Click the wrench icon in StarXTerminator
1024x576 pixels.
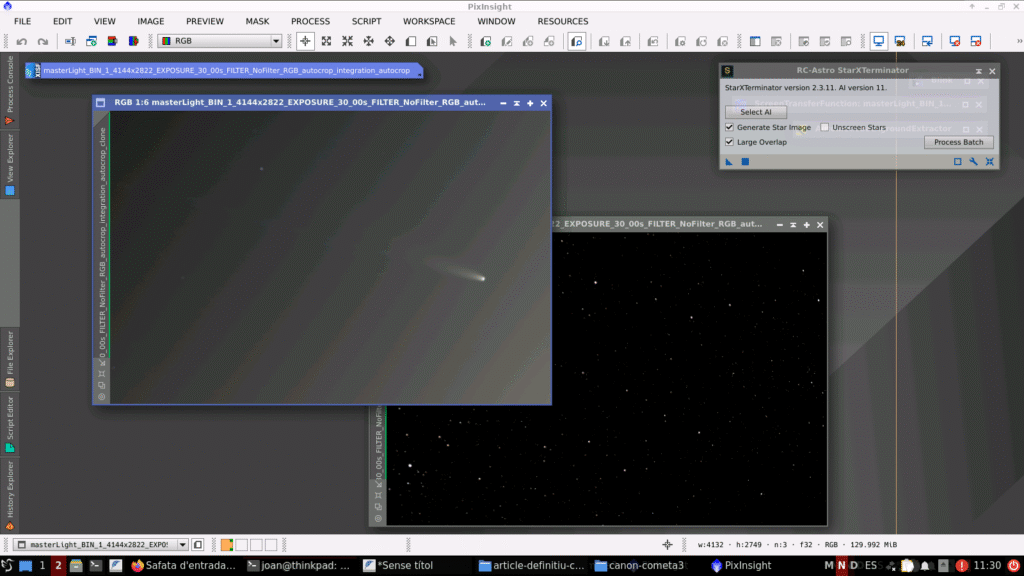(973, 161)
